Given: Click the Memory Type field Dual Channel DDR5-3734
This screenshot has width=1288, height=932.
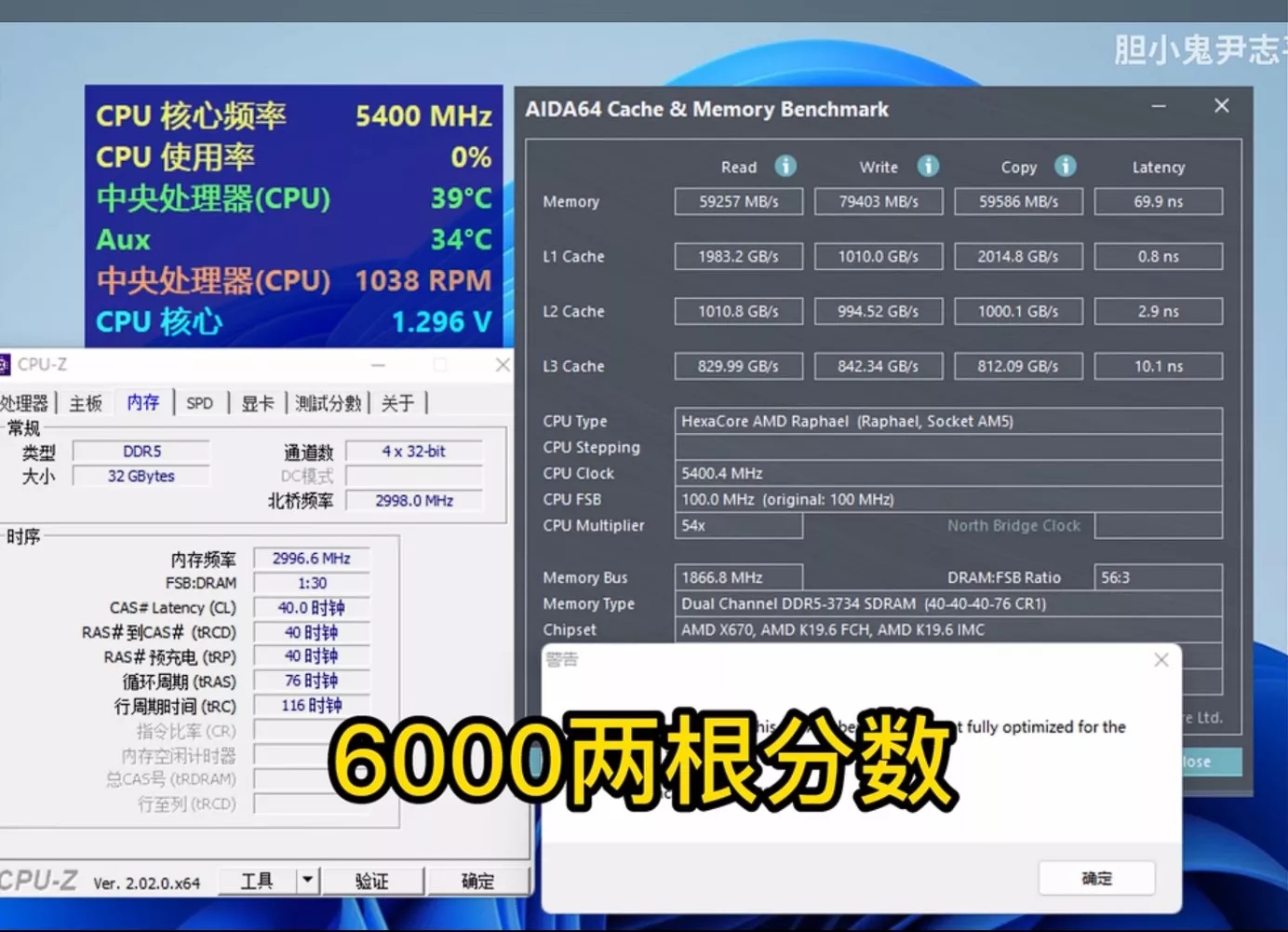Looking at the screenshot, I should pos(948,603).
